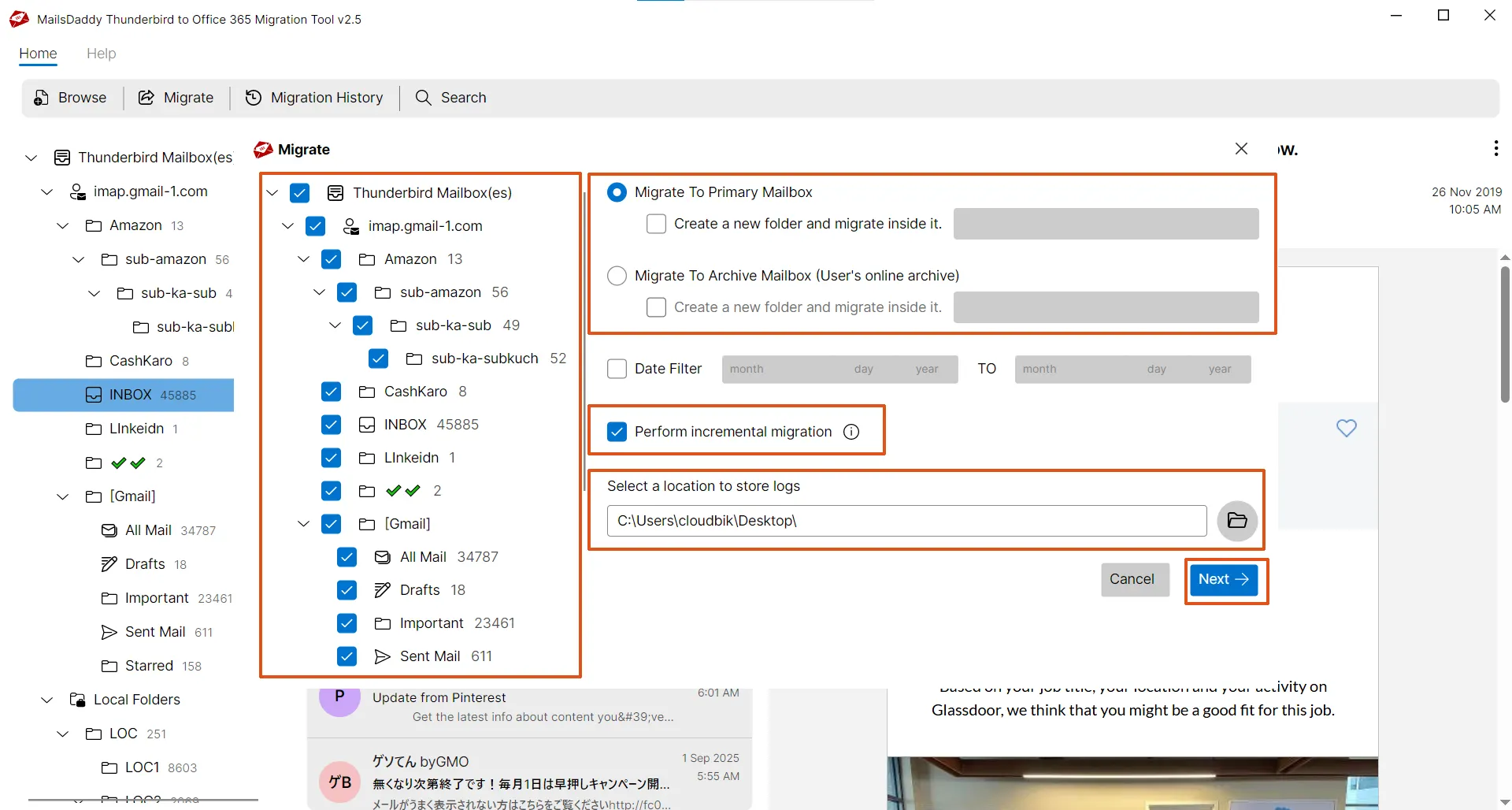The image size is (1512, 810).
Task: Collapse the imap.gmail-1.com account tree
Action: pyautogui.click(x=46, y=191)
